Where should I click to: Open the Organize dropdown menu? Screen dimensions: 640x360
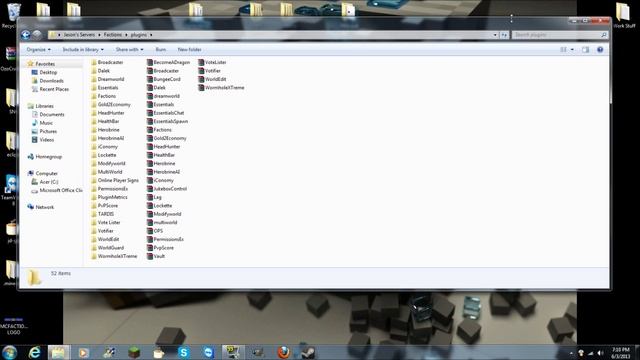[x=38, y=50]
